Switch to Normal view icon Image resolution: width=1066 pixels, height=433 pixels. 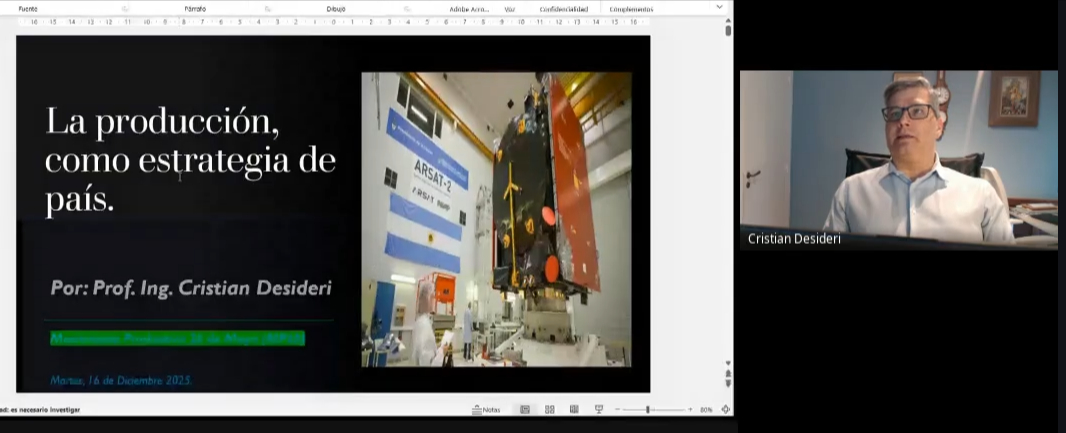pos(525,409)
